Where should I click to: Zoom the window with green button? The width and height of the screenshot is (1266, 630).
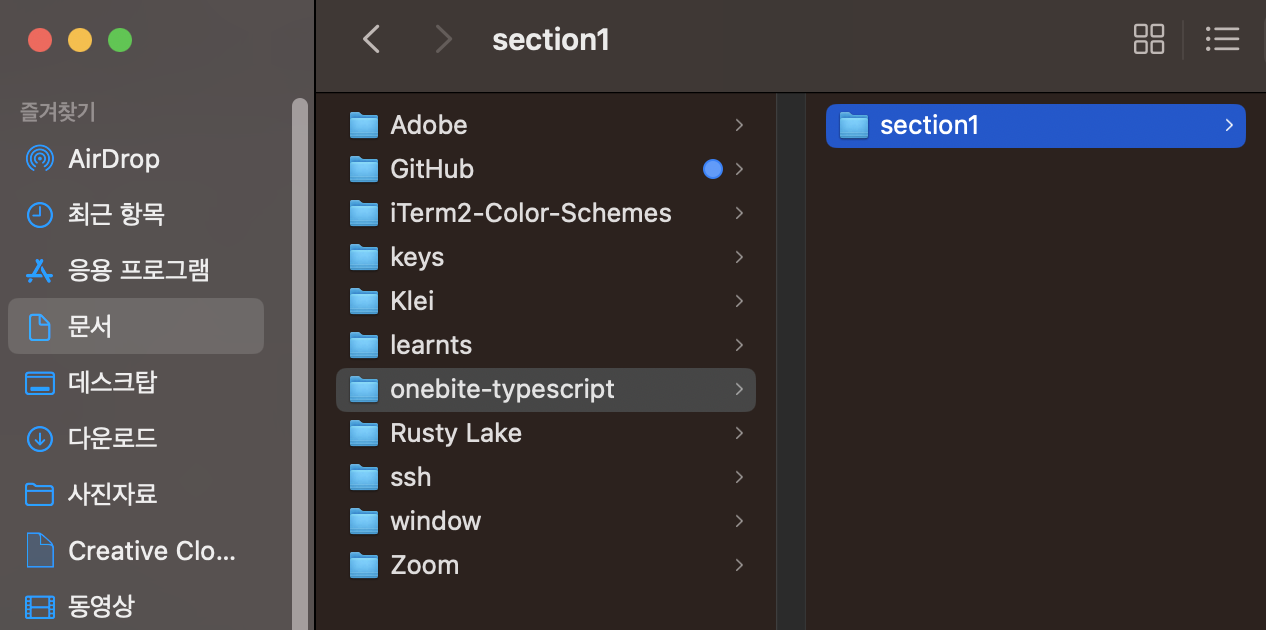[x=120, y=41]
